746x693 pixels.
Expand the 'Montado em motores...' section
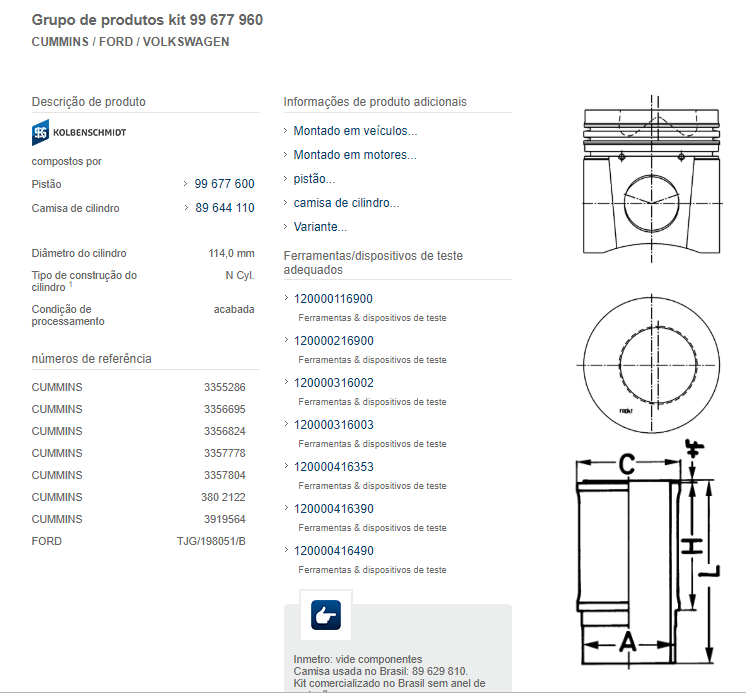pyautogui.click(x=355, y=155)
